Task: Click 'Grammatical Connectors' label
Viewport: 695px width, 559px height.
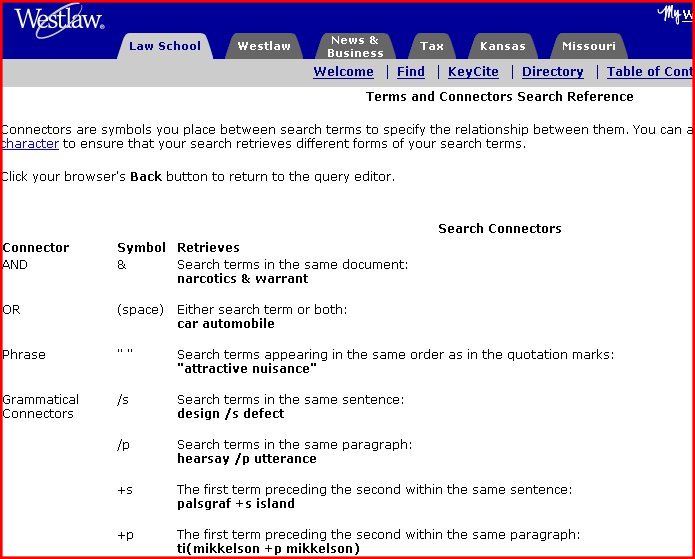Action: pyautogui.click(x=40, y=407)
